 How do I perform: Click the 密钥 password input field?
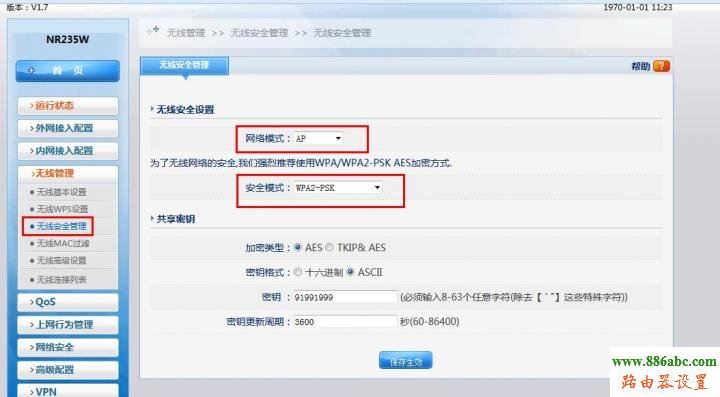[x=345, y=297]
